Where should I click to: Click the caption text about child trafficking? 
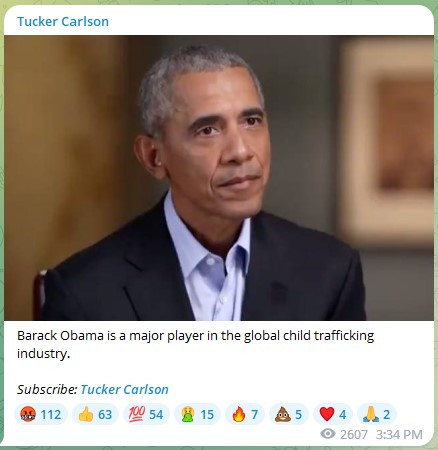coord(195,344)
